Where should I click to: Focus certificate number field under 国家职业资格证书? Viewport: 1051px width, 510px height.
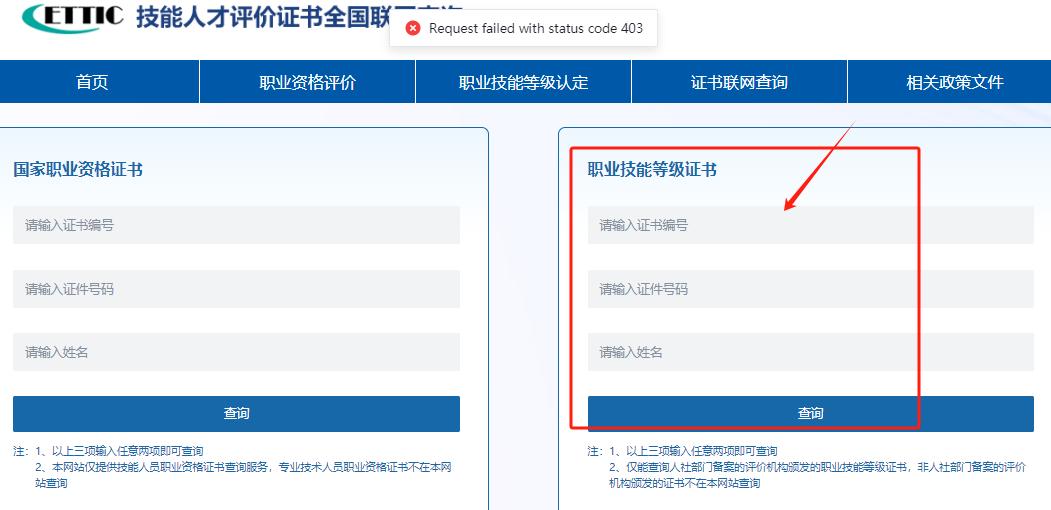coord(236,225)
